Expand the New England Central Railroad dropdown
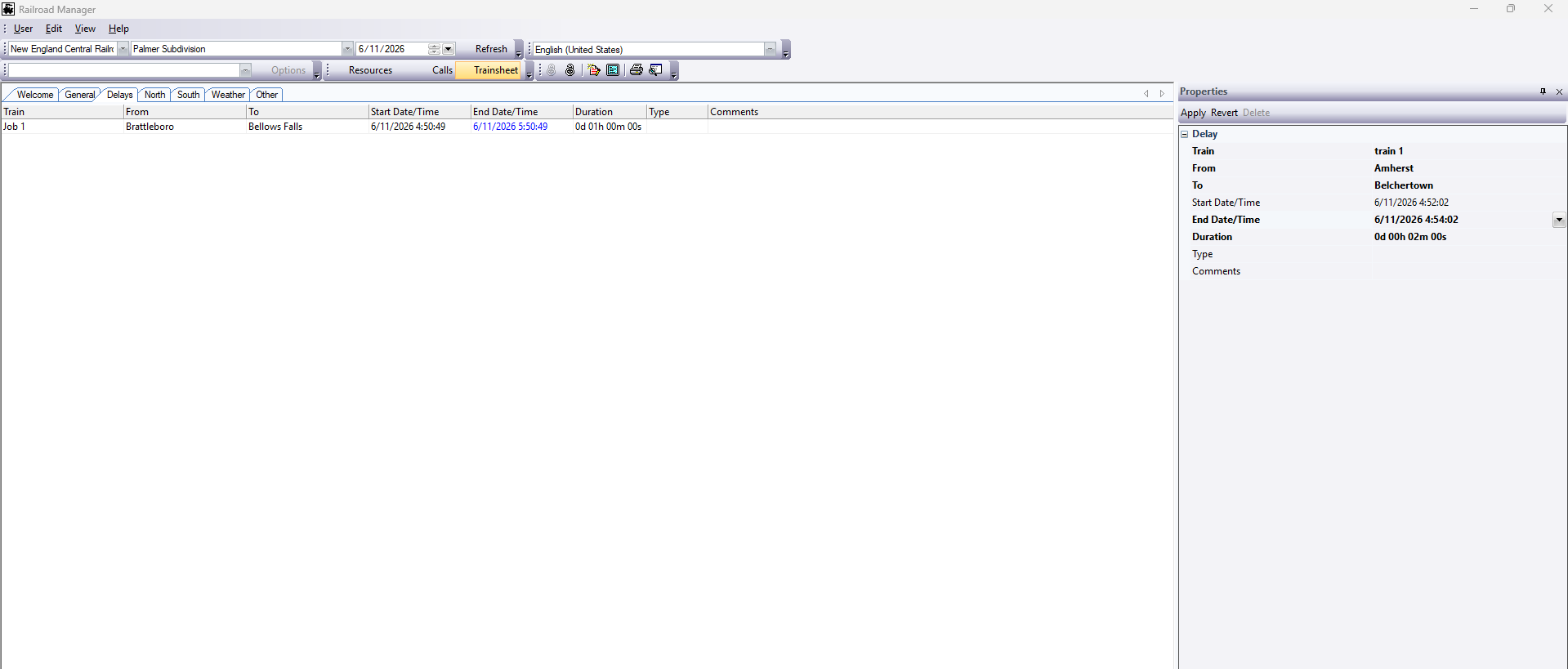Viewport: 1568px width, 669px height. (x=123, y=49)
